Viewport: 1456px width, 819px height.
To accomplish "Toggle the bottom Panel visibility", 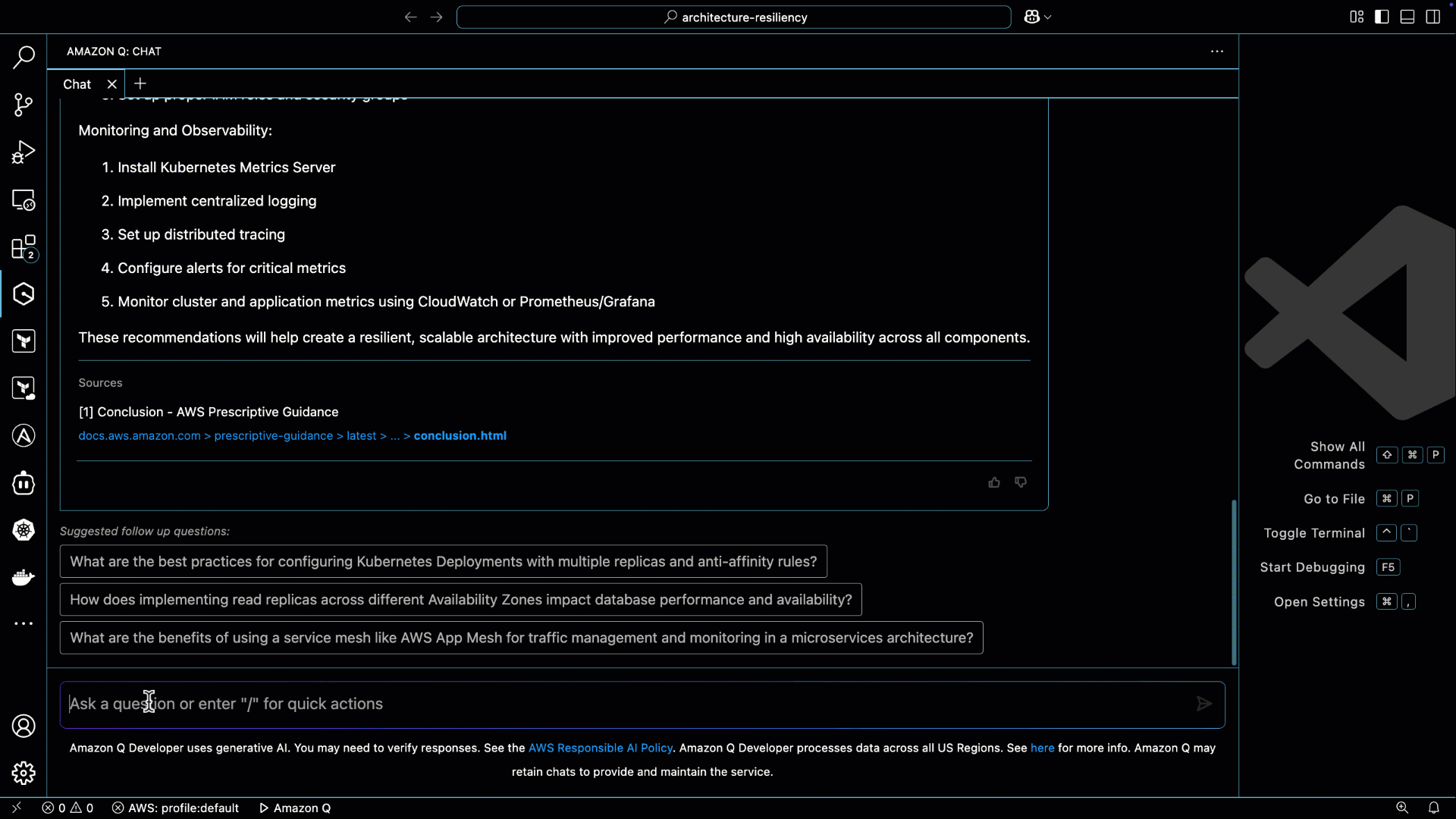I will (1407, 16).
